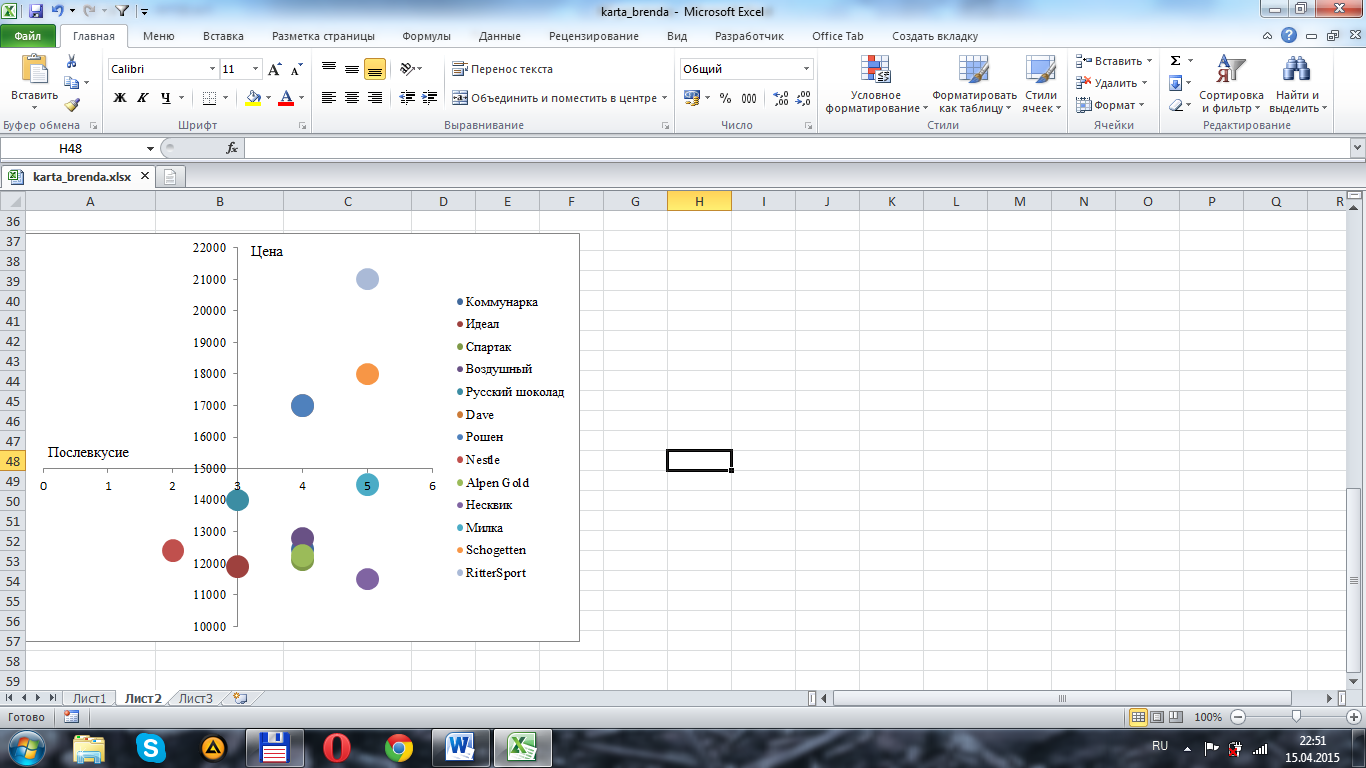The width and height of the screenshot is (1366, 768).
Task: Insert a new worksheet tab icon
Action: click(240, 698)
